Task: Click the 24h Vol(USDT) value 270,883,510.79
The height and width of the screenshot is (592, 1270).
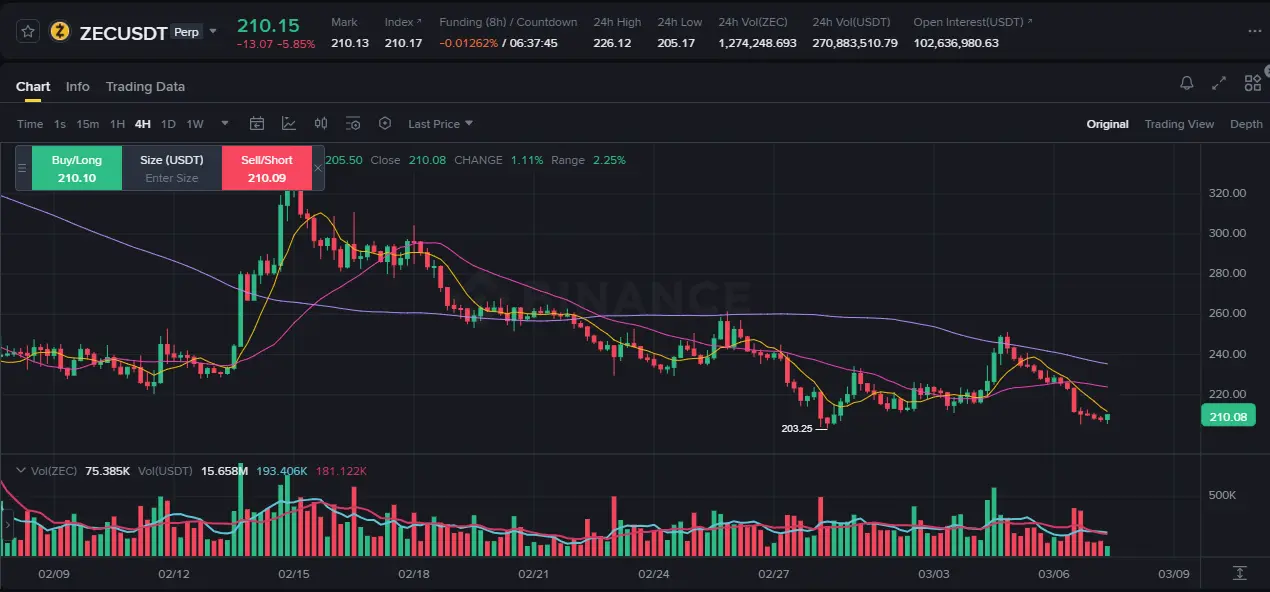Action: [855, 43]
